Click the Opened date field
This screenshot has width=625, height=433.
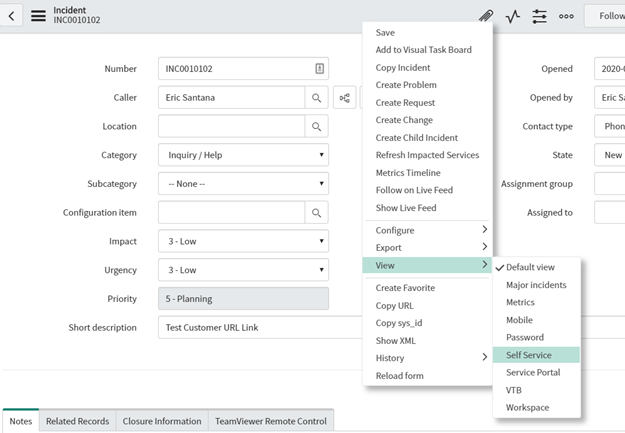[609, 69]
